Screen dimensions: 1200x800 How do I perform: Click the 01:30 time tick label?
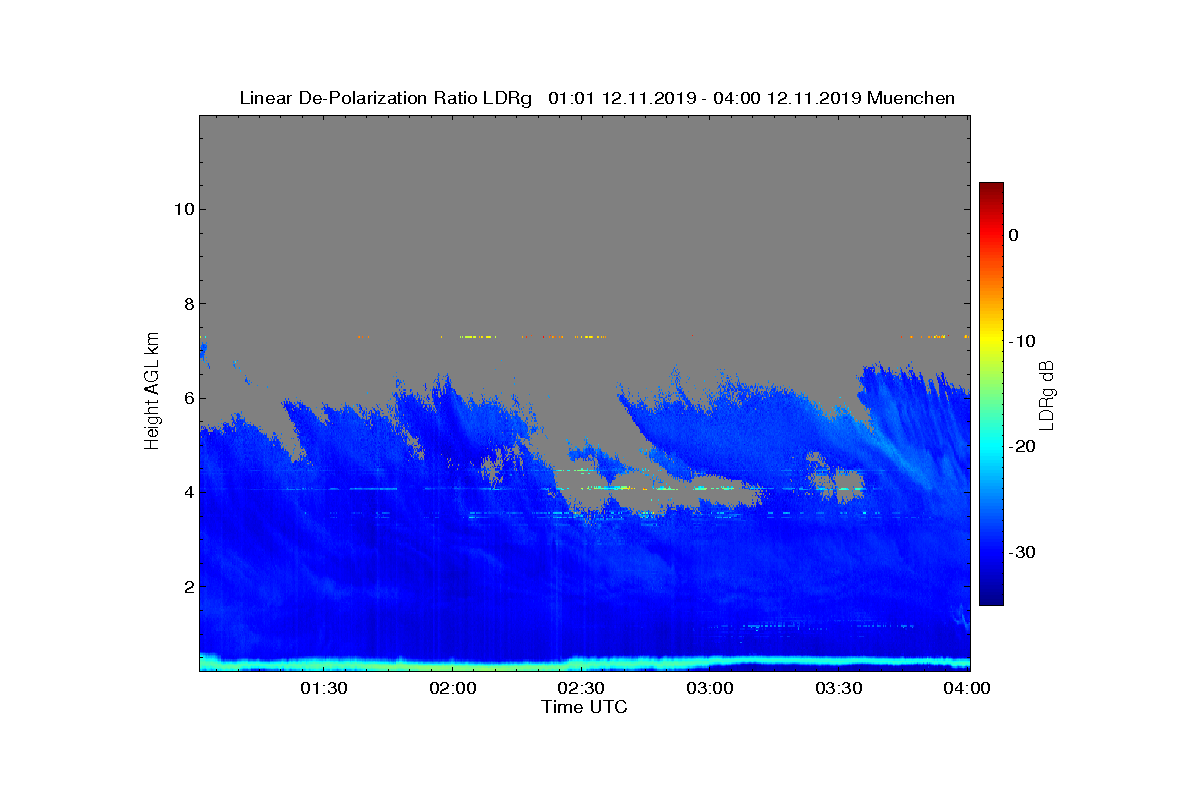coord(324,688)
